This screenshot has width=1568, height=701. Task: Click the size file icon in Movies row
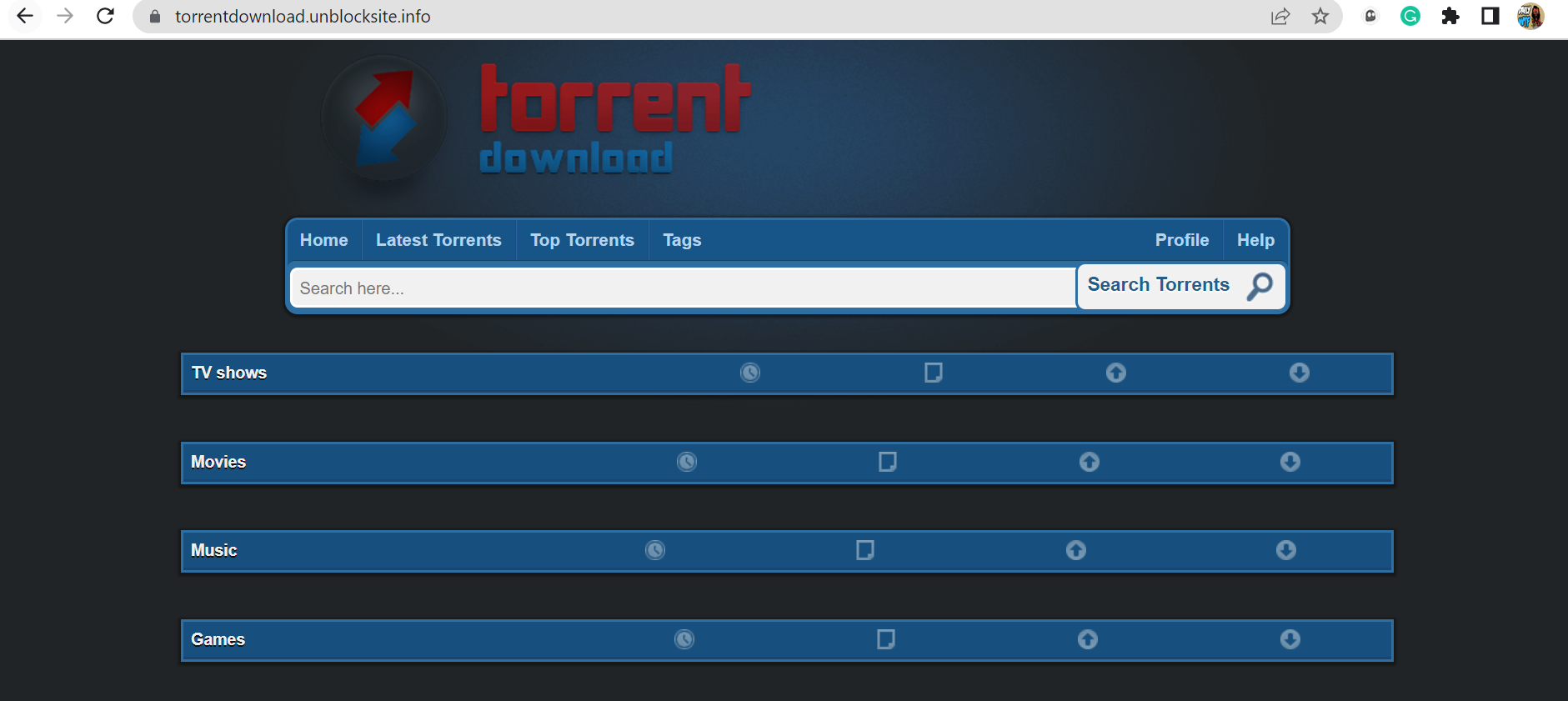[888, 462]
